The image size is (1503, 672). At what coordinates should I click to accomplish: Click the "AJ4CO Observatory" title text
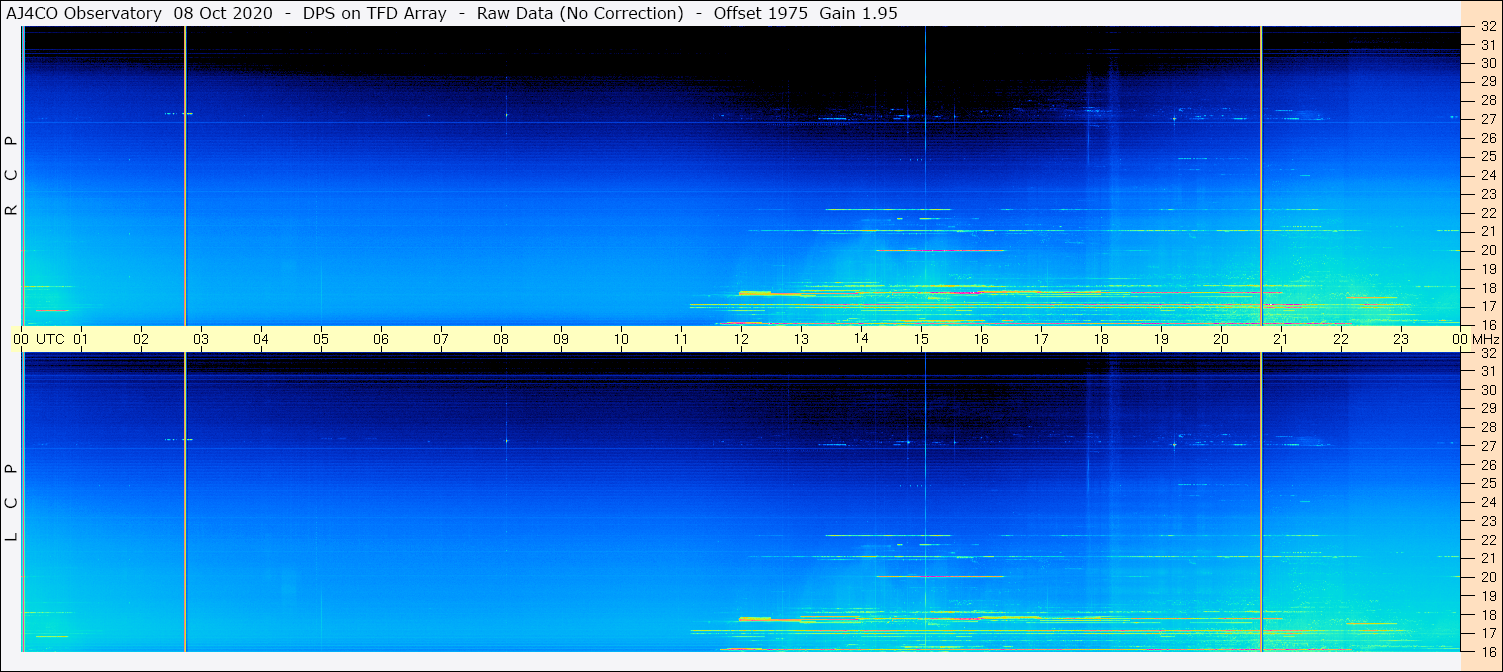(x=84, y=13)
